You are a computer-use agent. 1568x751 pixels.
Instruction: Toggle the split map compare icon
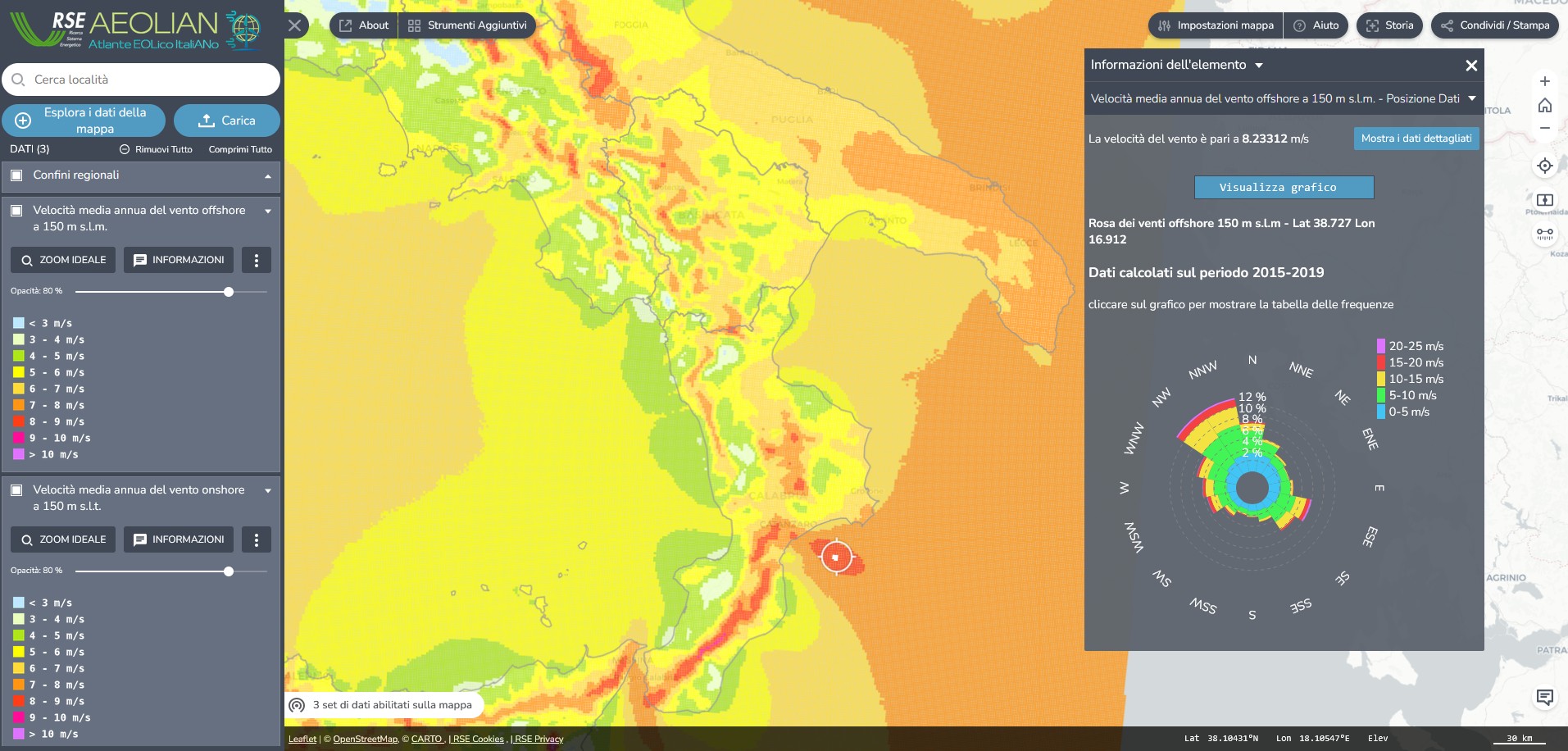coord(1545,200)
